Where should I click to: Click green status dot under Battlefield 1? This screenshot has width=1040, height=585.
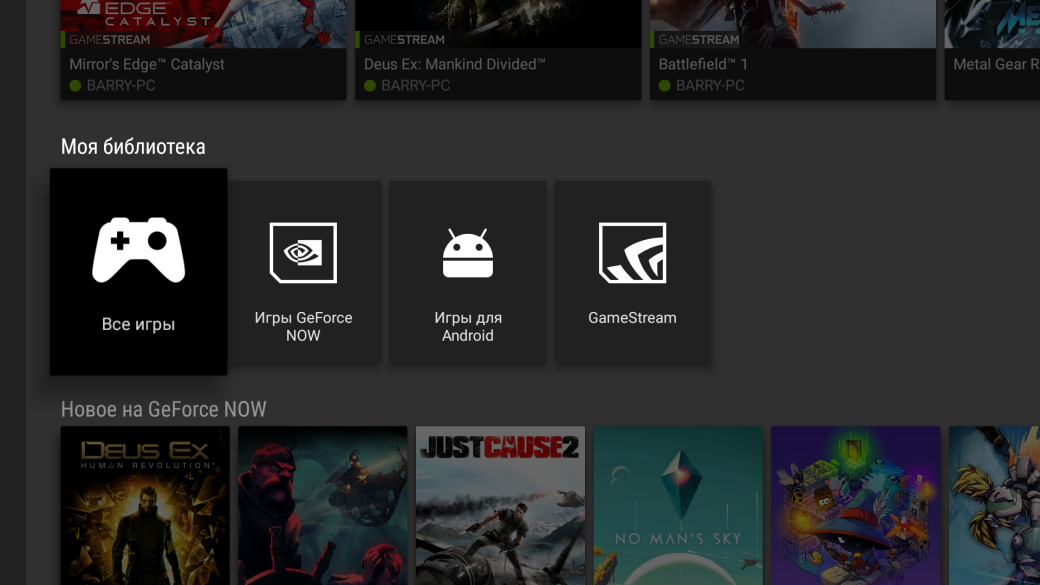pos(664,86)
